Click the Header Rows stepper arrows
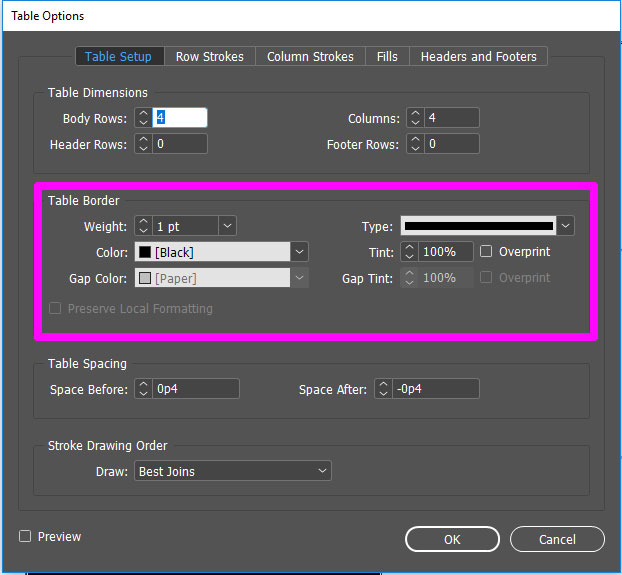 [143, 144]
